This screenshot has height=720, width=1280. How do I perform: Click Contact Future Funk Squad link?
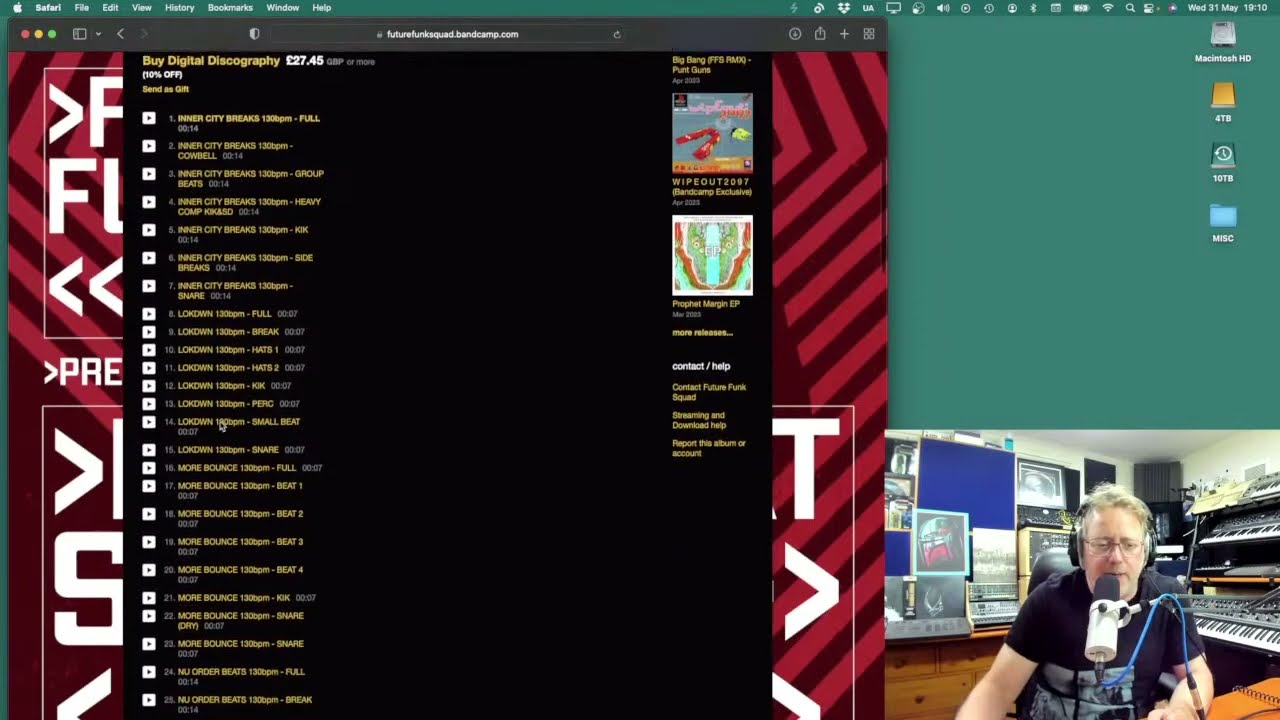[709, 392]
